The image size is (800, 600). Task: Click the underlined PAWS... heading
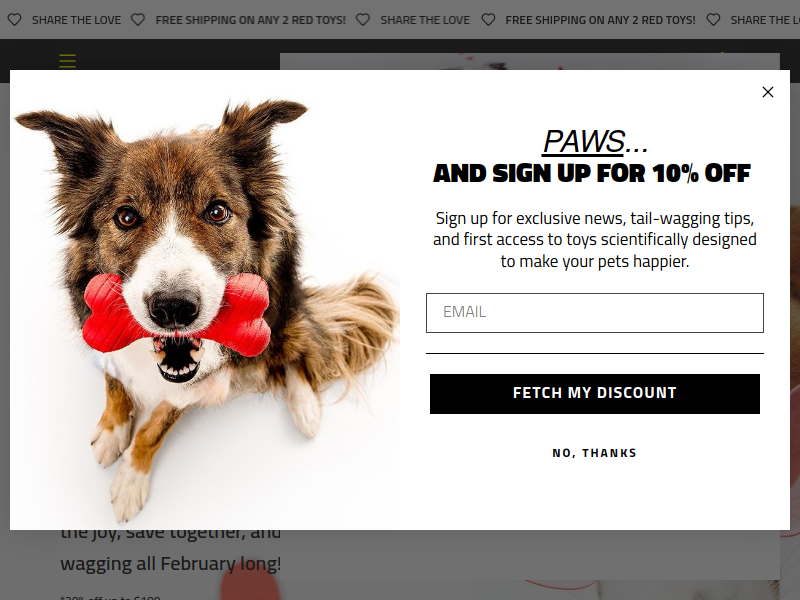[x=595, y=141]
